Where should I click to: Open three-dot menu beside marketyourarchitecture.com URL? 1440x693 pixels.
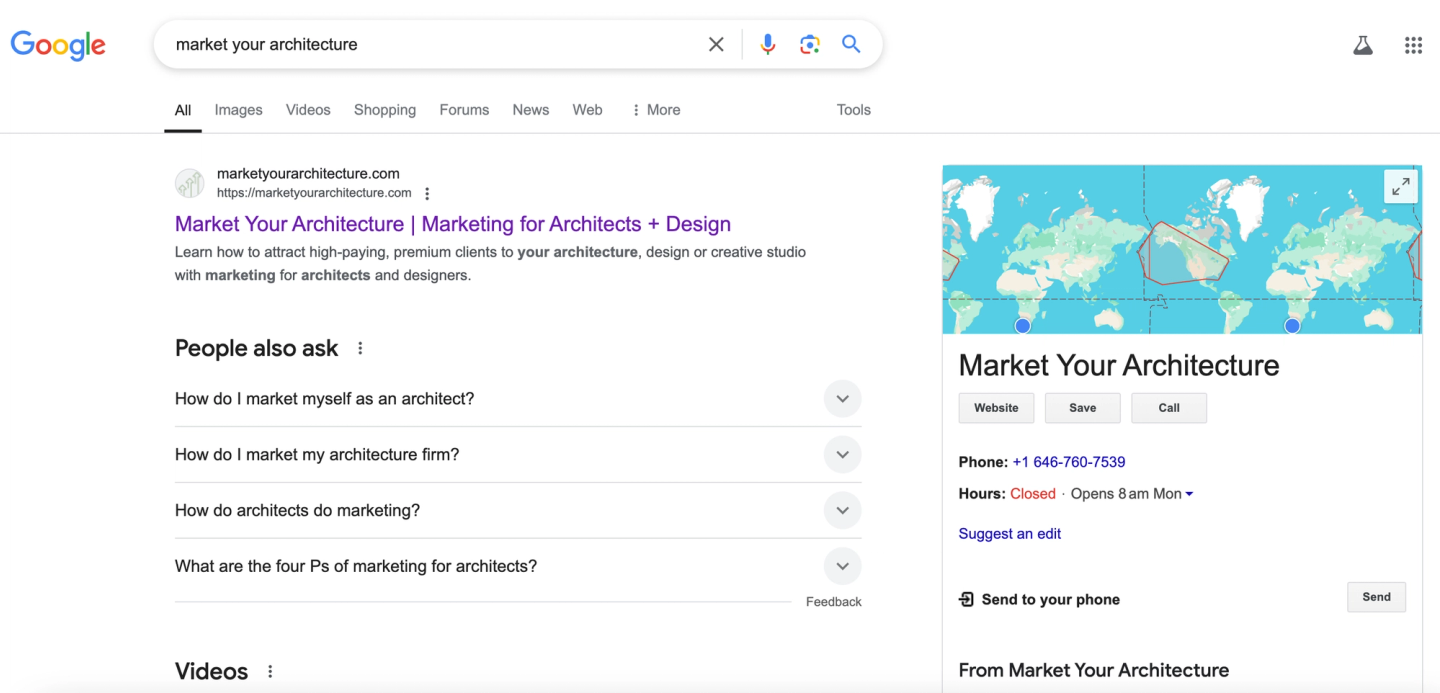427,194
